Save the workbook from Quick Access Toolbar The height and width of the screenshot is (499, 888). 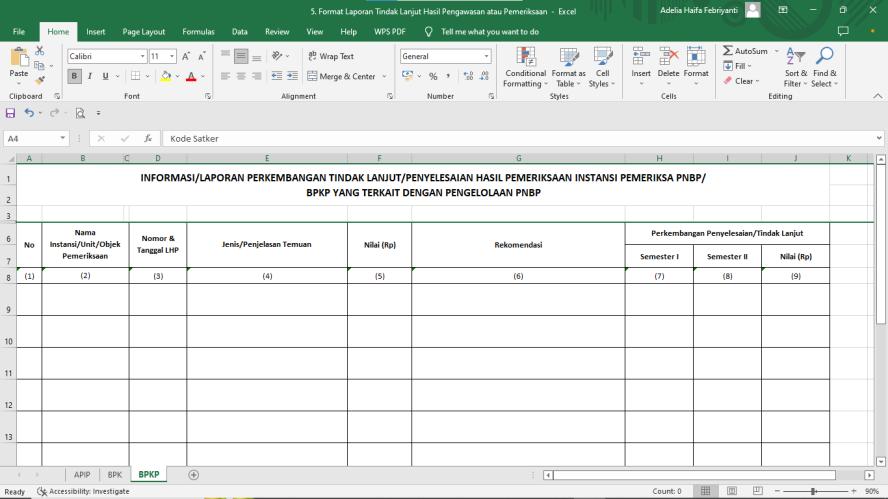point(10,113)
